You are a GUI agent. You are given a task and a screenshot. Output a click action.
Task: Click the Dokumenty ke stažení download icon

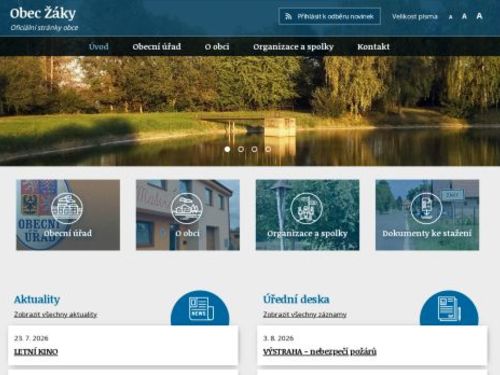pyautogui.click(x=426, y=209)
